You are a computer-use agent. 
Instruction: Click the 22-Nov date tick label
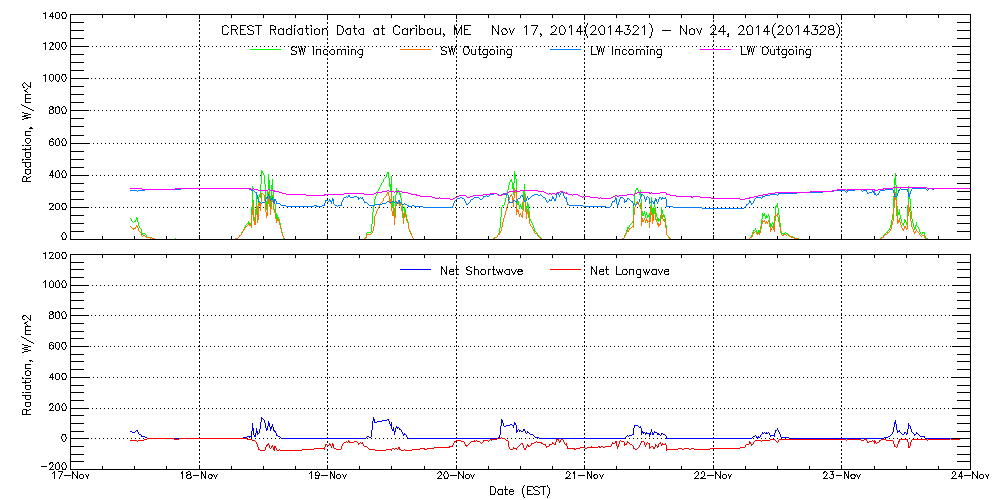[713, 476]
